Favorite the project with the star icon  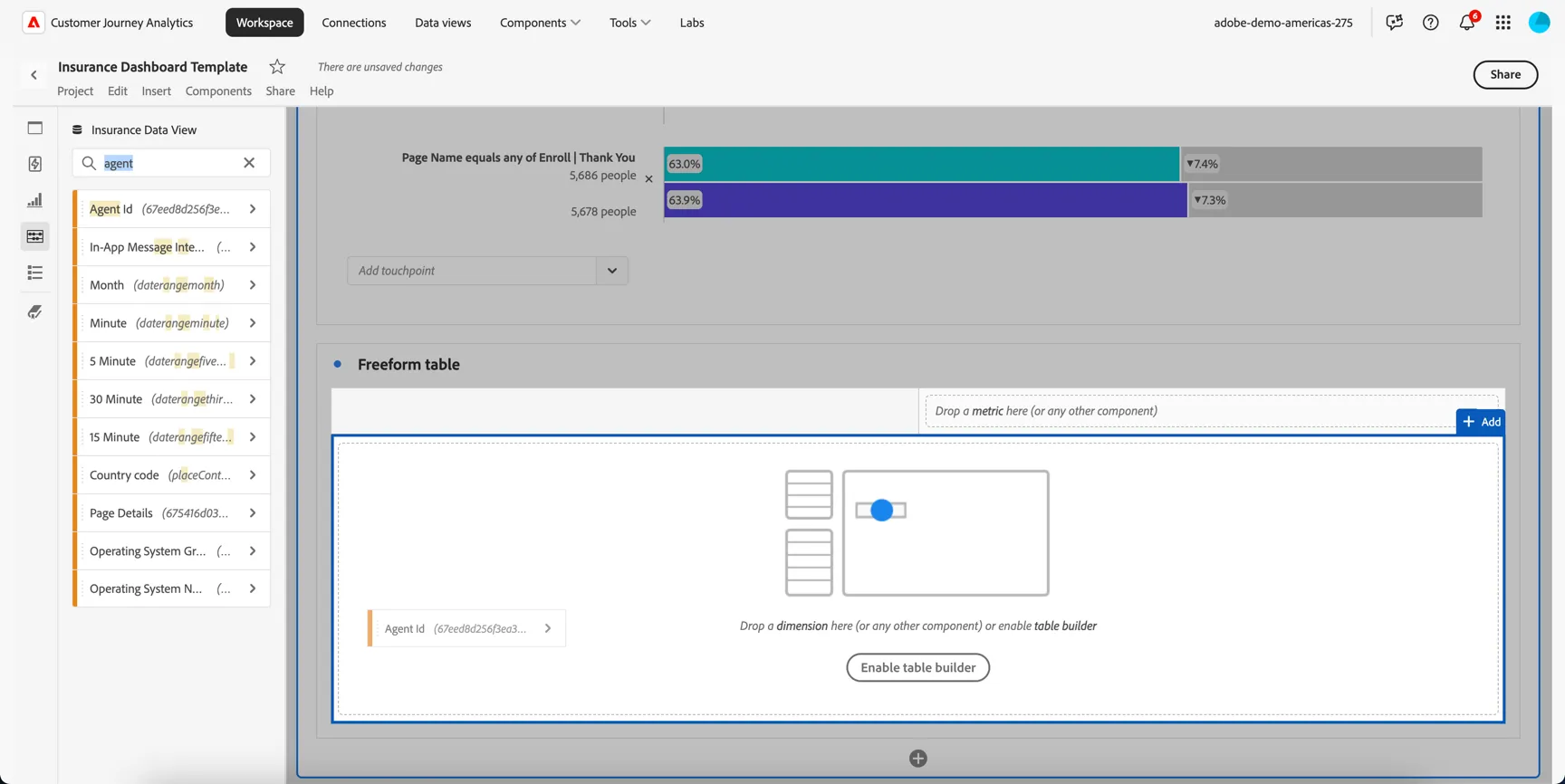277,66
